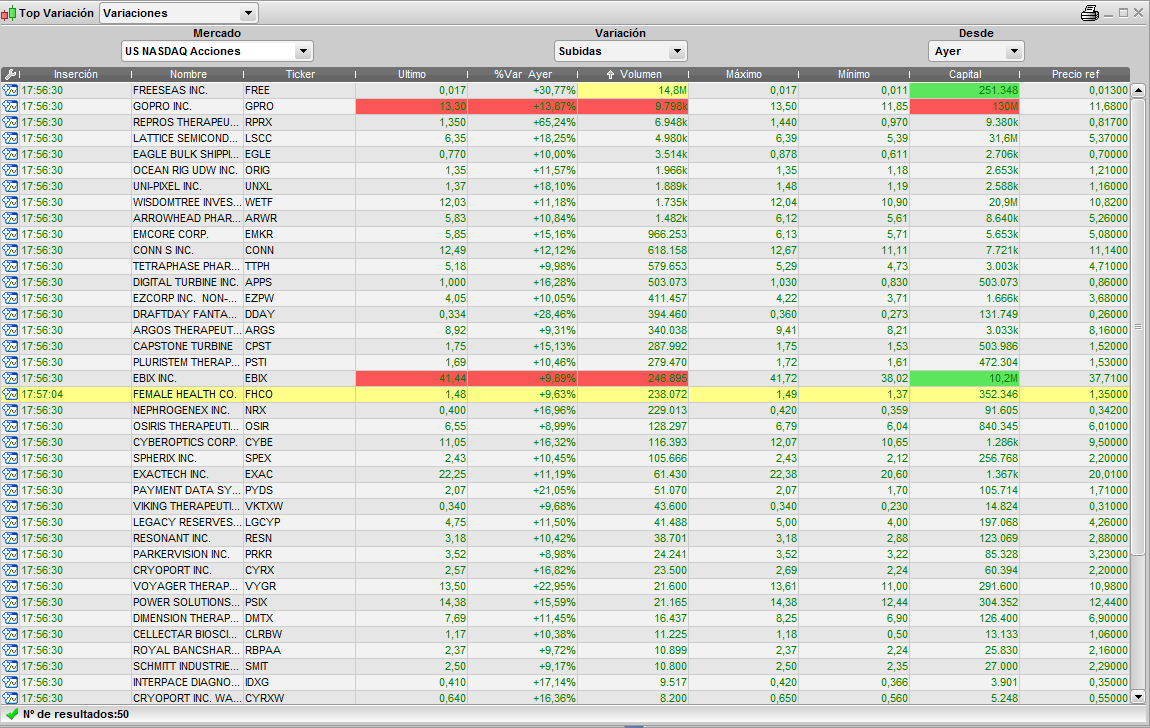Open chart icon for UNI-PIXEL INC. row
Screen dimensions: 1150x728
coord(10,186)
